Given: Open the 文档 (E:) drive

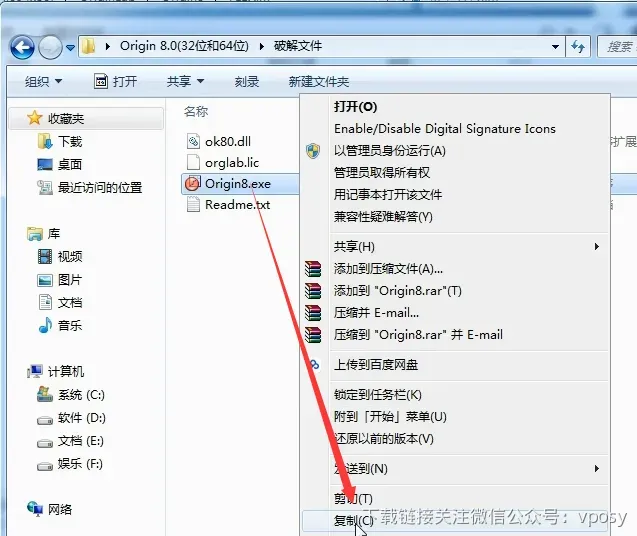Looking at the screenshot, I should coord(80,441).
